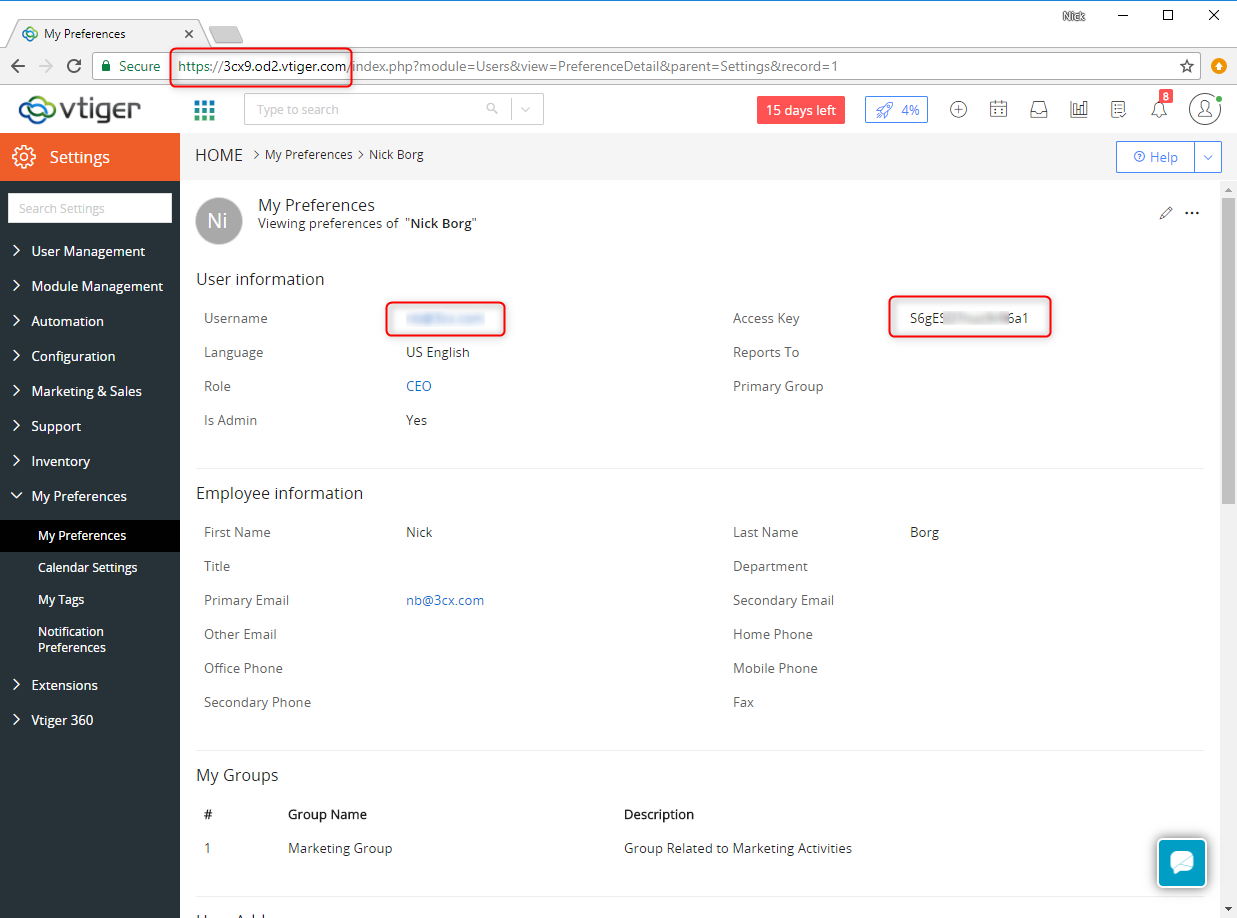Click the pencil edit preferences icon
Image resolution: width=1237 pixels, height=918 pixels.
(x=1165, y=213)
